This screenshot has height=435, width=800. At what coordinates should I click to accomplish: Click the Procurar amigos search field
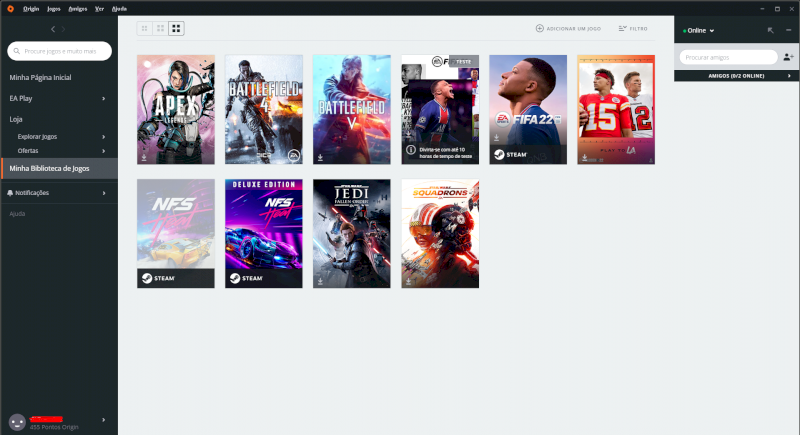tap(728, 57)
